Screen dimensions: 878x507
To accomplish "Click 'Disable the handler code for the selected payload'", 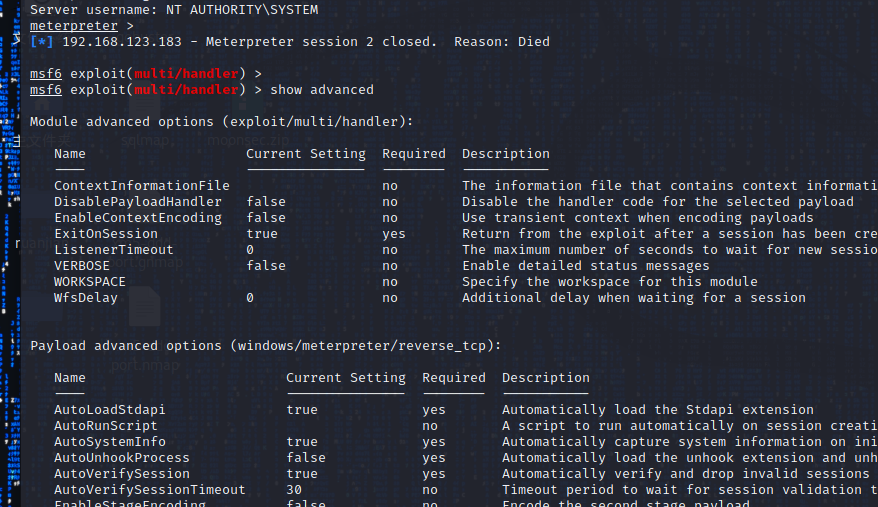I will tap(658, 202).
